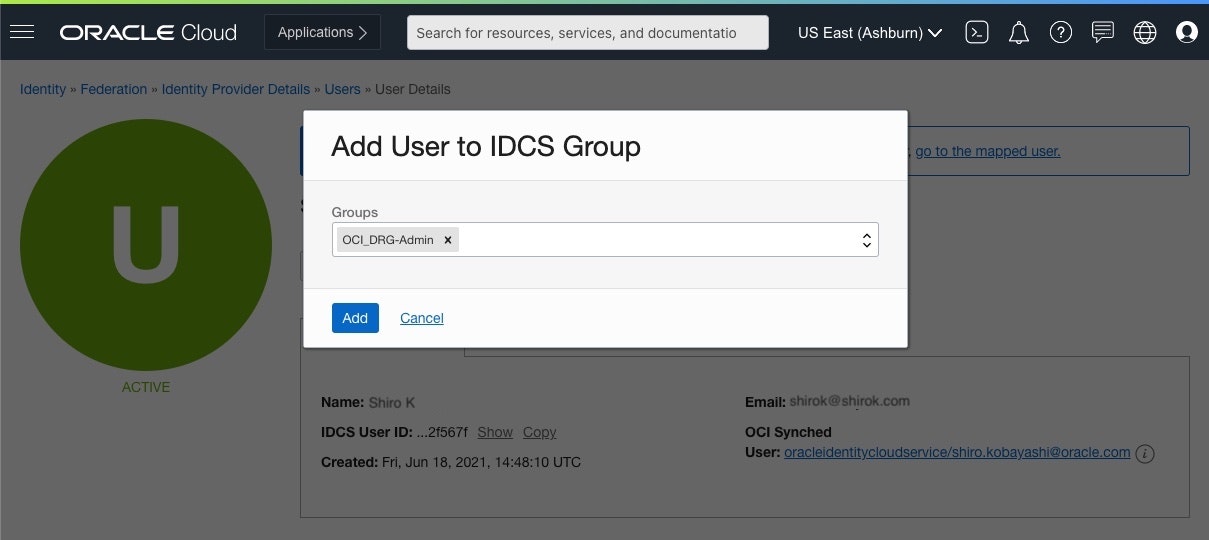Expand the Groups dropdown arrows

[x=867, y=240]
